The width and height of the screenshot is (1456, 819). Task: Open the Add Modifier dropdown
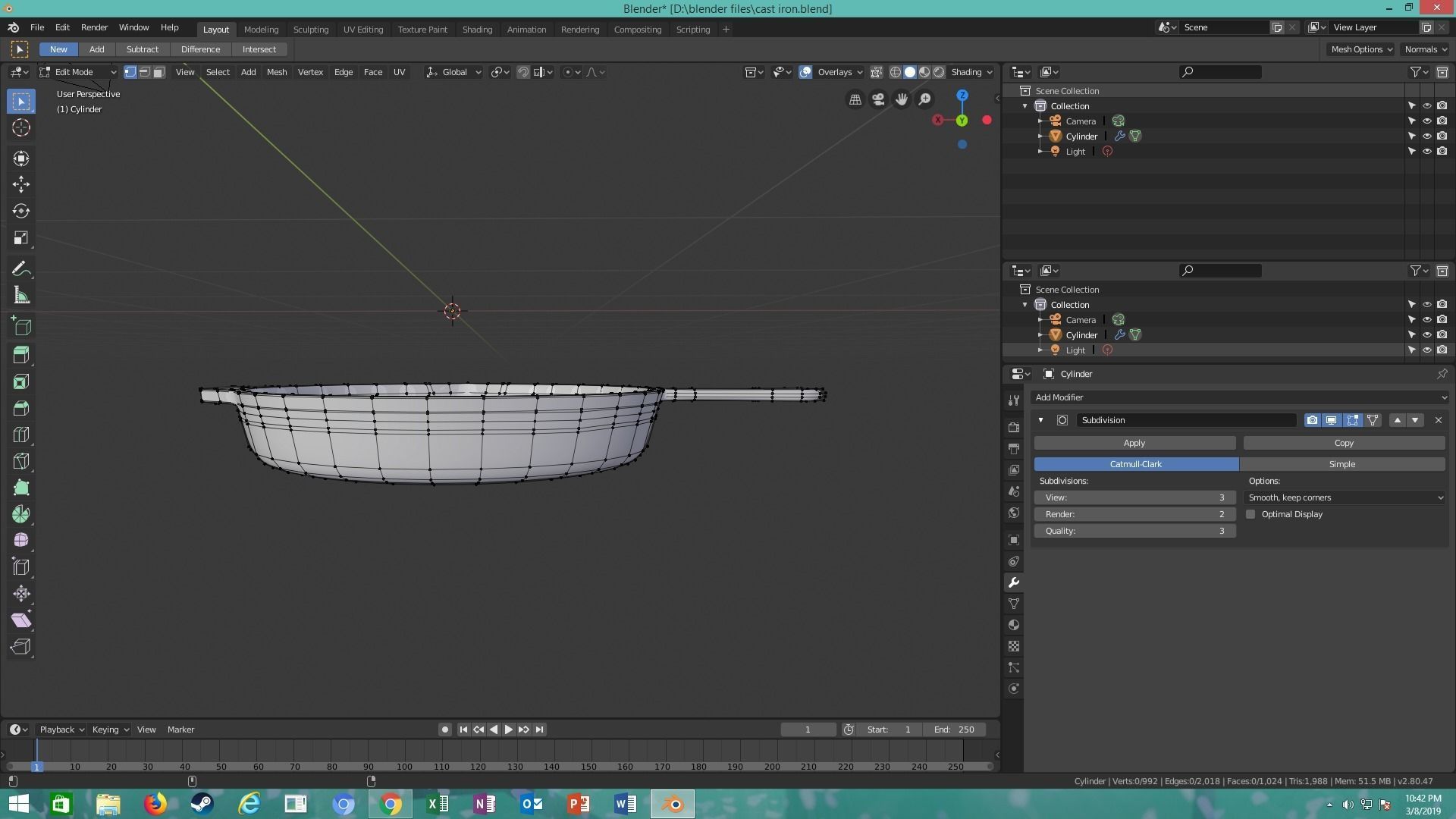coord(1241,397)
